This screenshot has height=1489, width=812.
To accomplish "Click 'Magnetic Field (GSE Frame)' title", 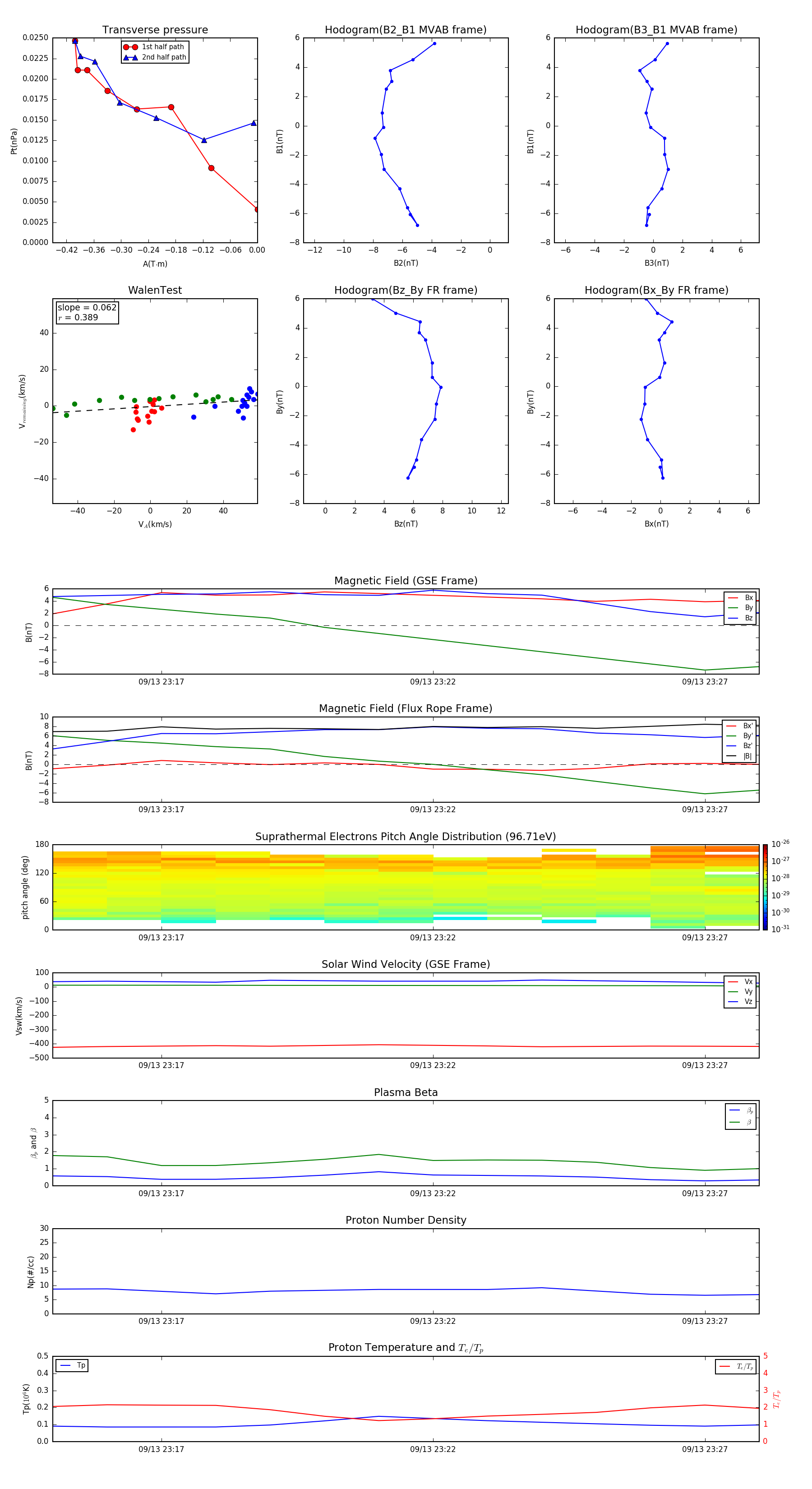I will (x=406, y=581).
